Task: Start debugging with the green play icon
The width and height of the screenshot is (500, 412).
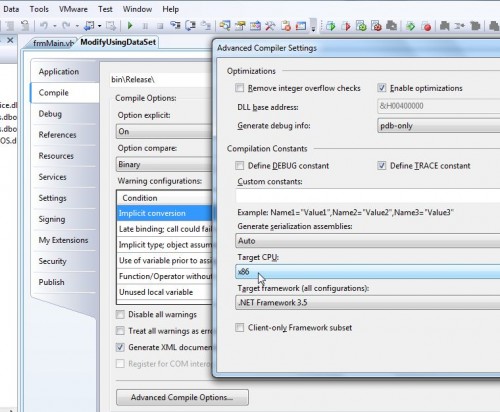Action: tap(130, 25)
